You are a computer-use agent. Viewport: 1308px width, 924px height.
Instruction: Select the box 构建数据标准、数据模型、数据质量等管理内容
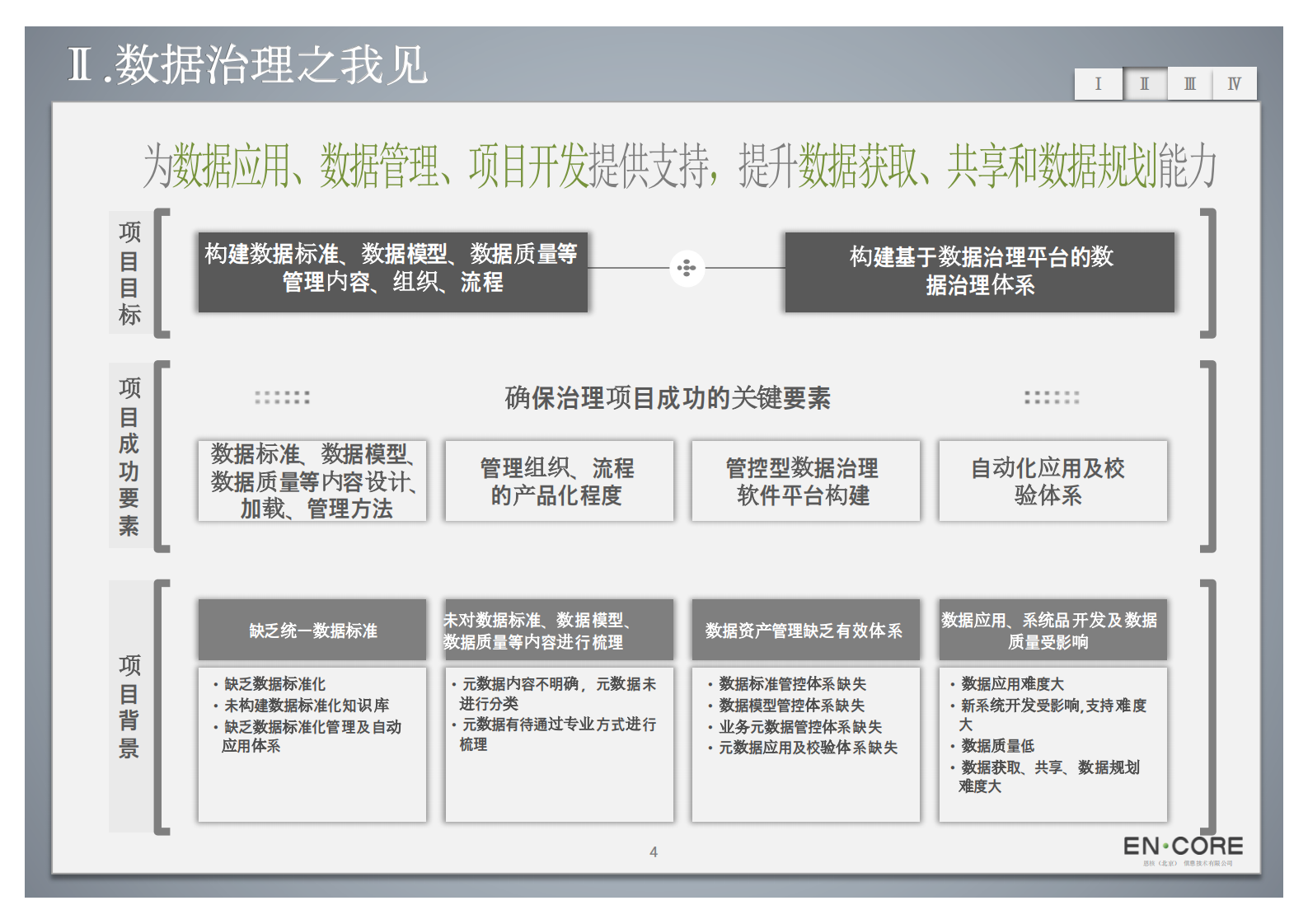(392, 272)
